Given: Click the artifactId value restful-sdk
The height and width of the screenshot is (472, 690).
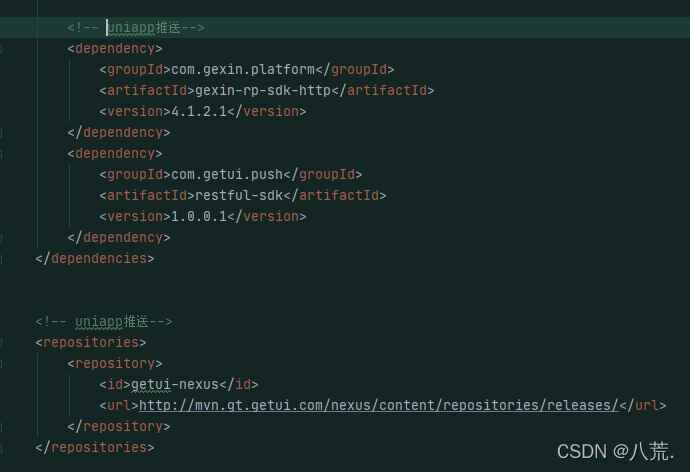Looking at the screenshot, I should pos(239,195).
